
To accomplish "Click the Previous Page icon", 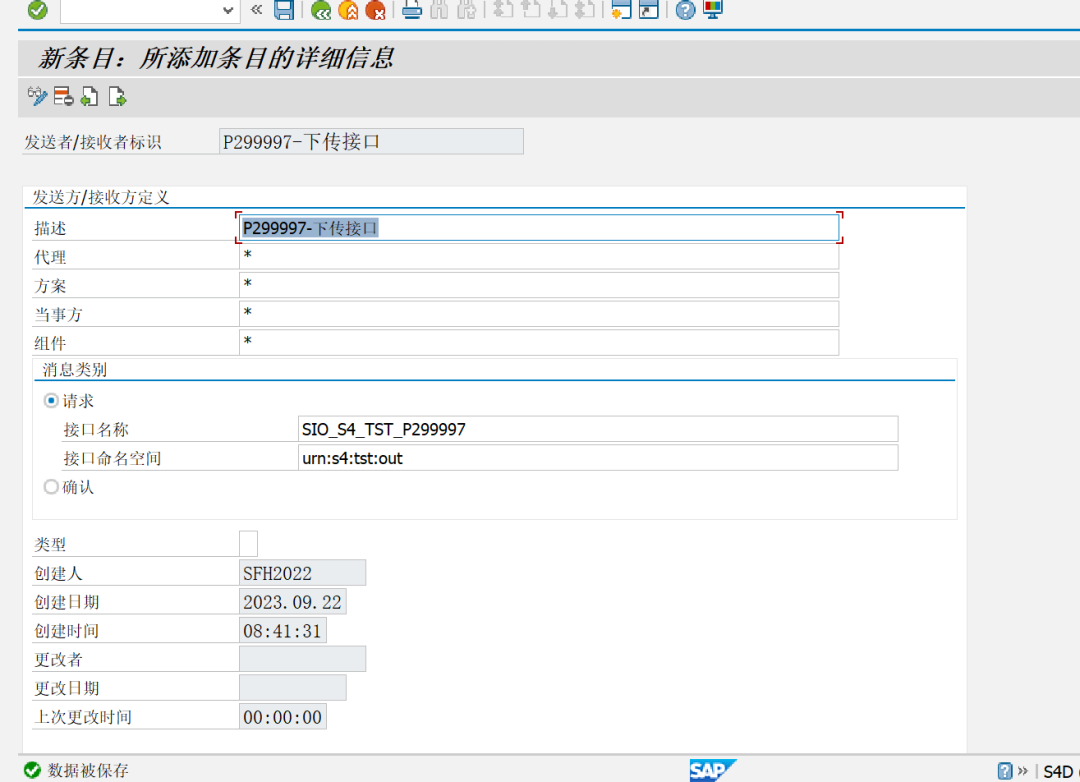I will tap(530, 10).
